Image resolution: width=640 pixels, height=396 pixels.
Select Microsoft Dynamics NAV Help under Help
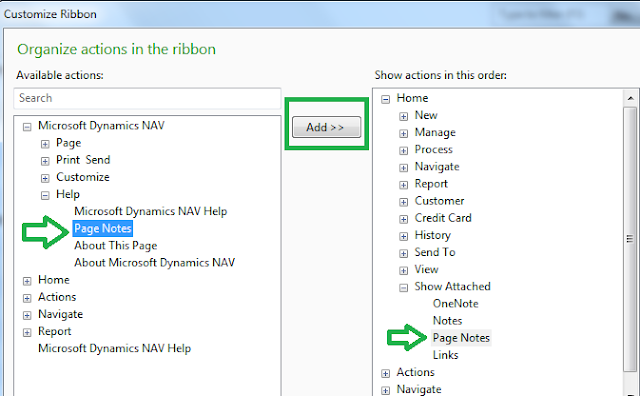tap(151, 211)
